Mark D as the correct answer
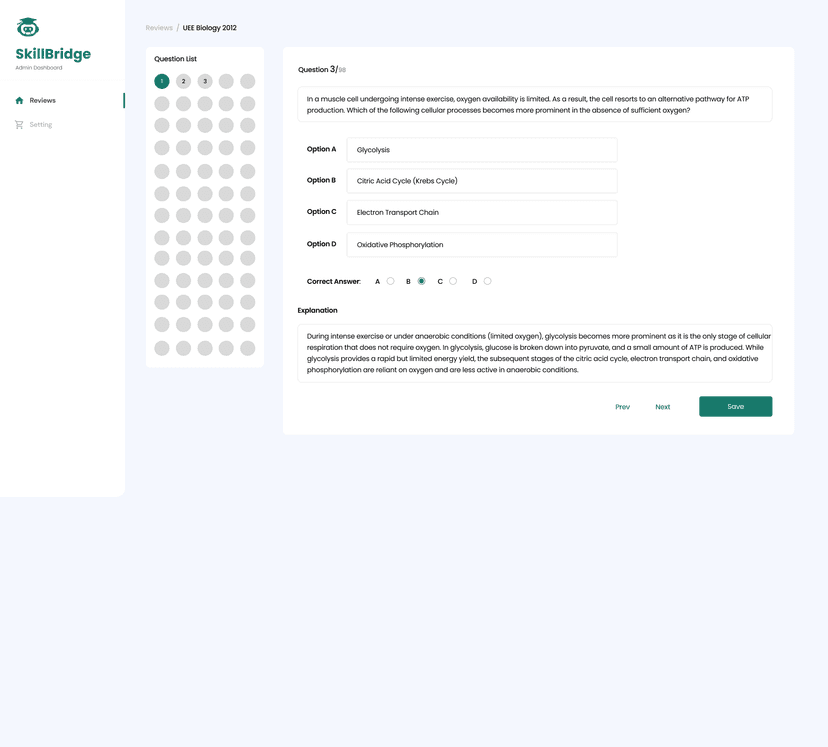 [x=487, y=281]
